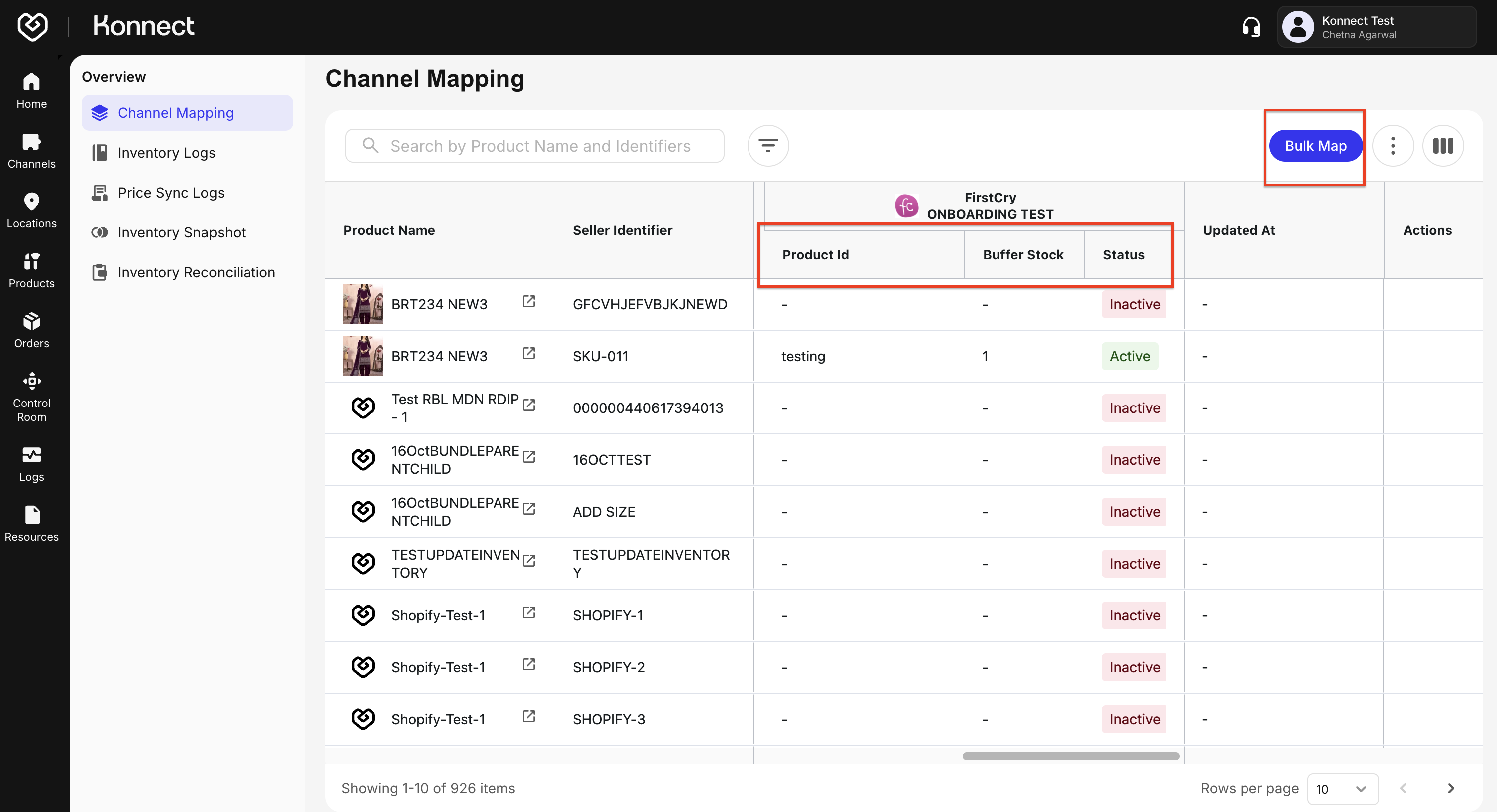This screenshot has width=1497, height=812.
Task: Go to the next page arrow
Action: click(x=1451, y=788)
